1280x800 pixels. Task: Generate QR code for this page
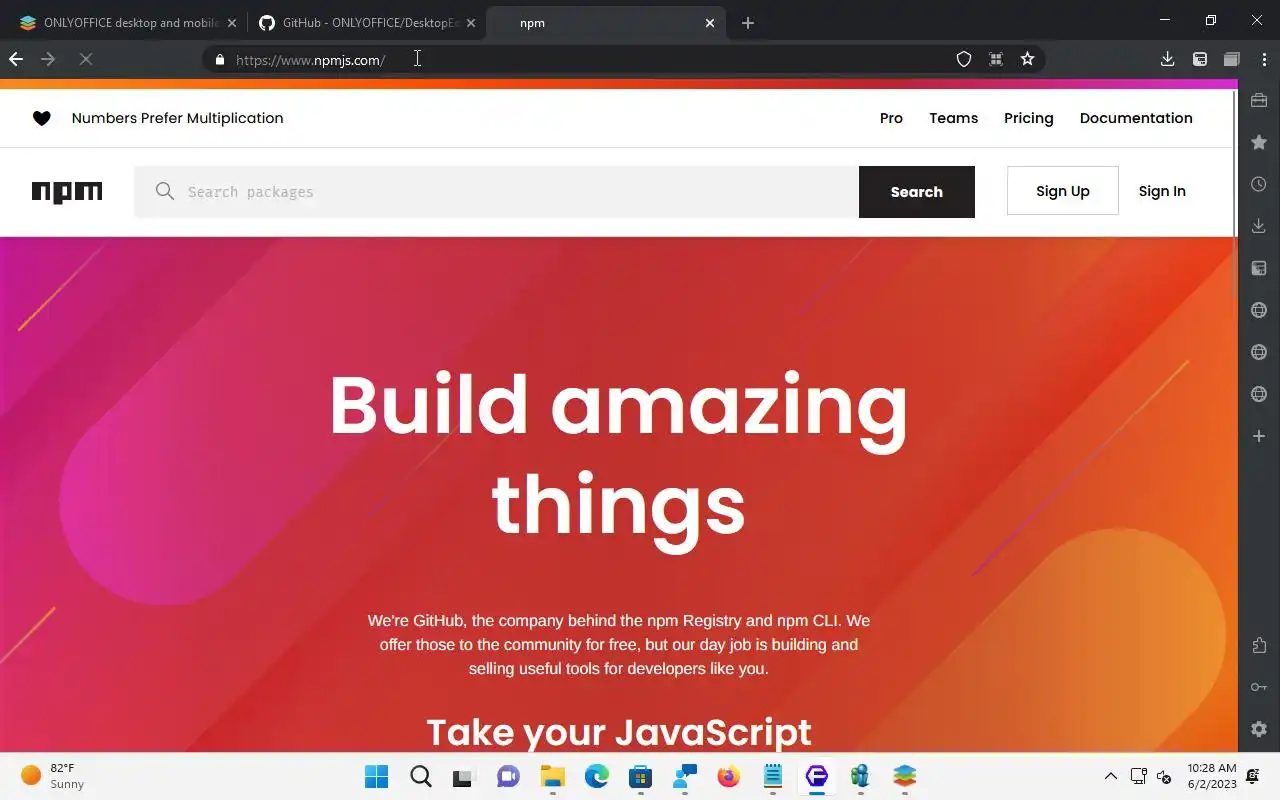(x=996, y=60)
